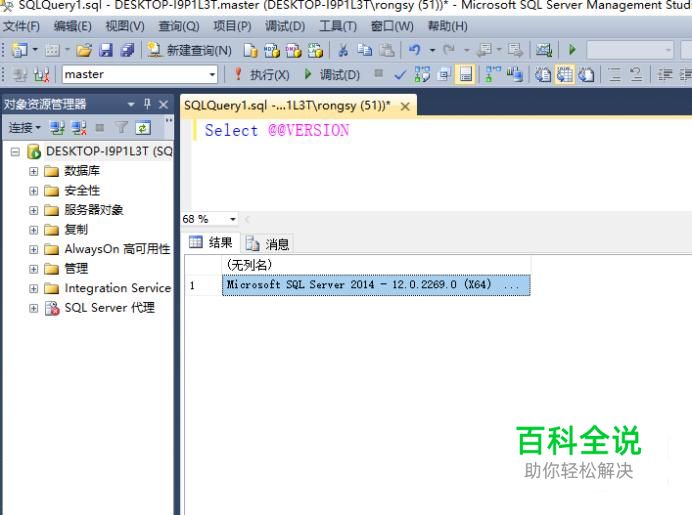Switch output to Results to Grid
Viewport: 692px width, 515px height.
564,75
